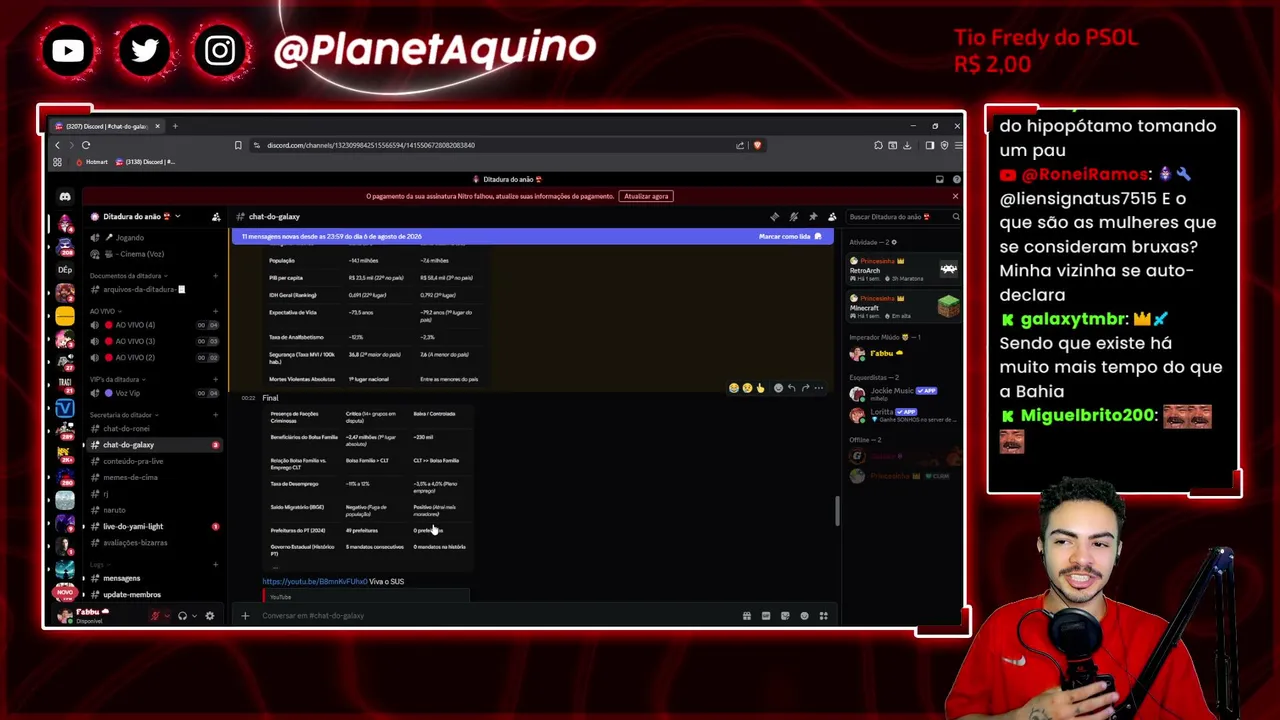Open the emoji picker in message box
Screen dimensions: 1280x720
804,616
